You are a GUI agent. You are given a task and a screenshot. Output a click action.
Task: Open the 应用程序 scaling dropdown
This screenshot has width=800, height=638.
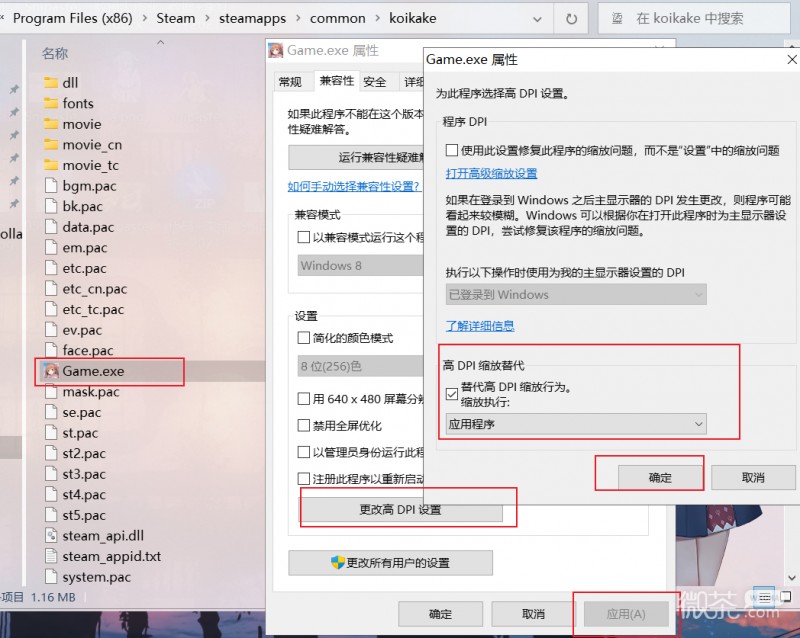(x=576, y=424)
